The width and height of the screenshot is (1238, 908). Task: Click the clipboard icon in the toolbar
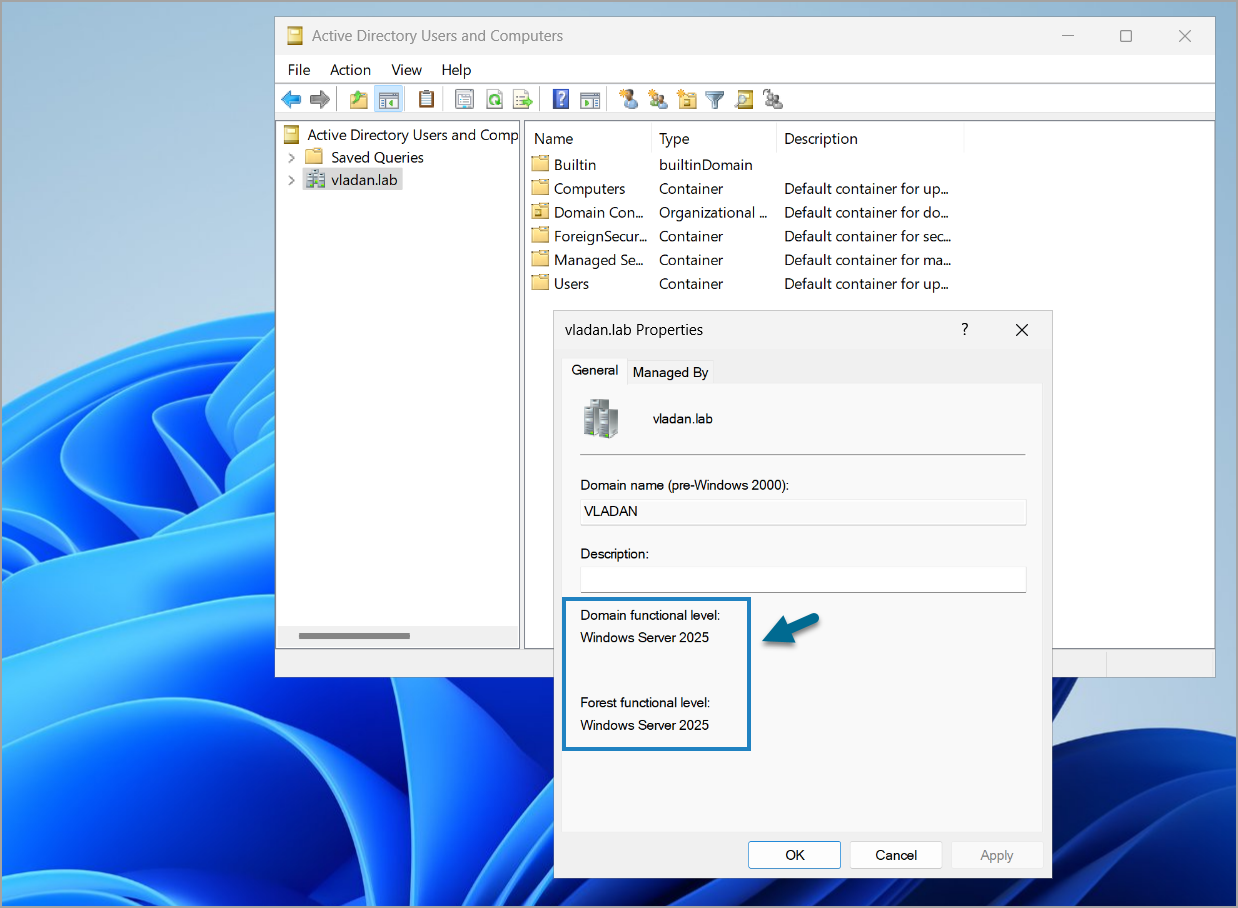coord(427,99)
